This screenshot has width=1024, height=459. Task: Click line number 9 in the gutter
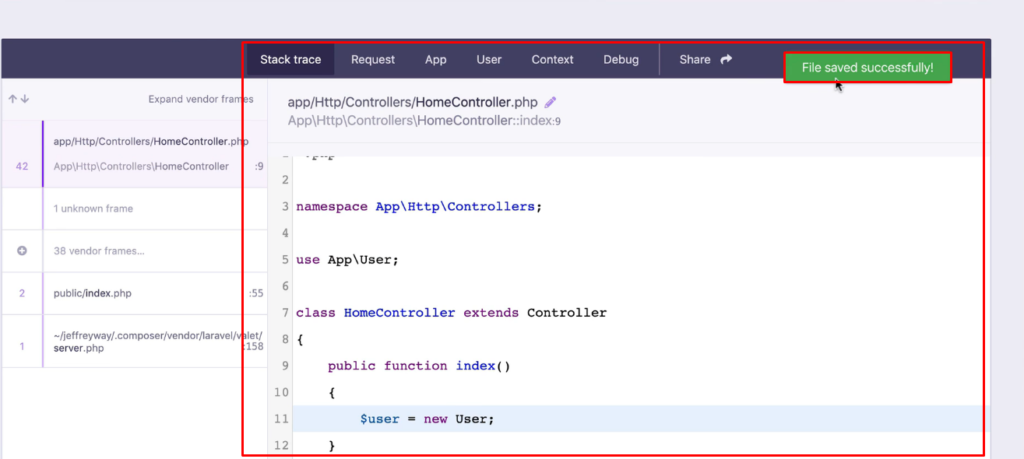285,366
